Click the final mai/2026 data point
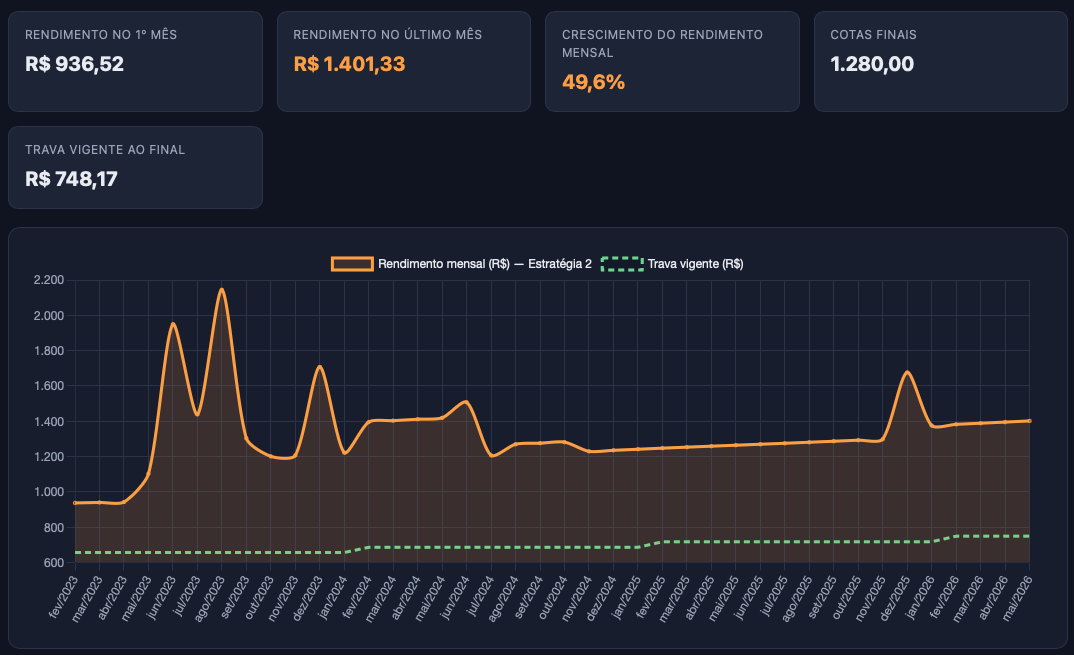The height and width of the screenshot is (655, 1074). tap(1029, 421)
